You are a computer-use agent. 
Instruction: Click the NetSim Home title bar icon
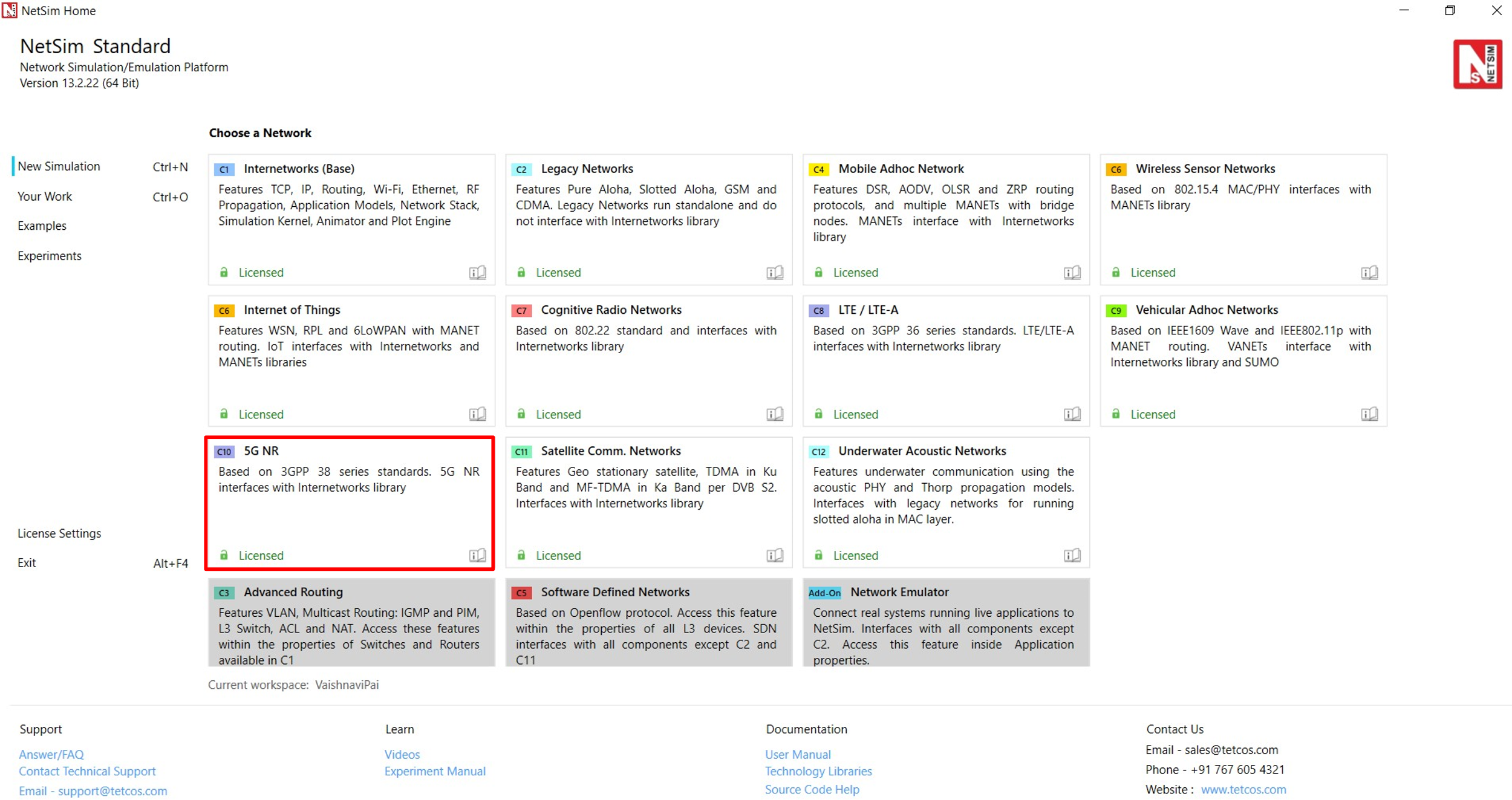point(9,10)
